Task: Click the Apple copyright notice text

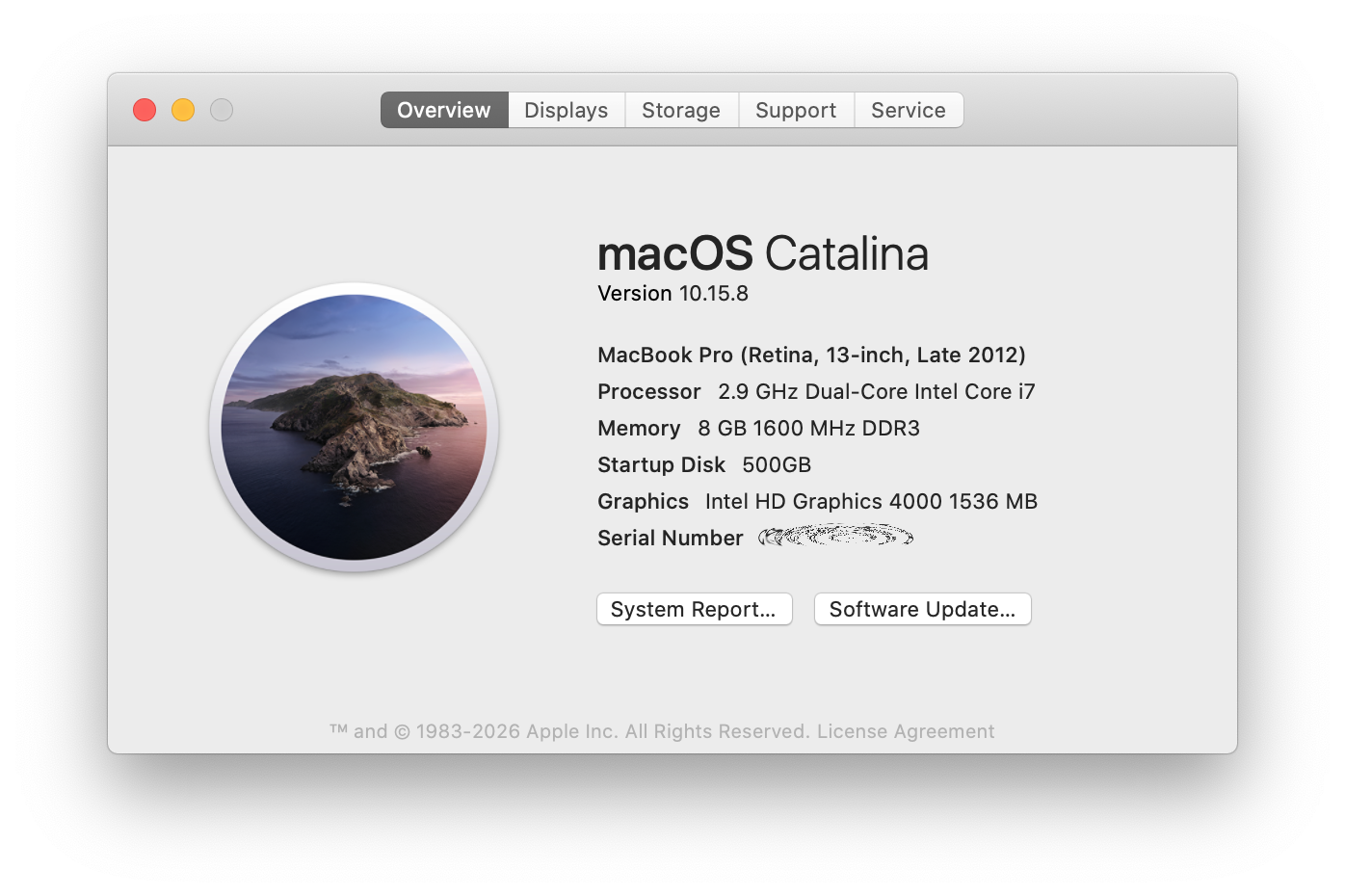Action: tap(579, 731)
